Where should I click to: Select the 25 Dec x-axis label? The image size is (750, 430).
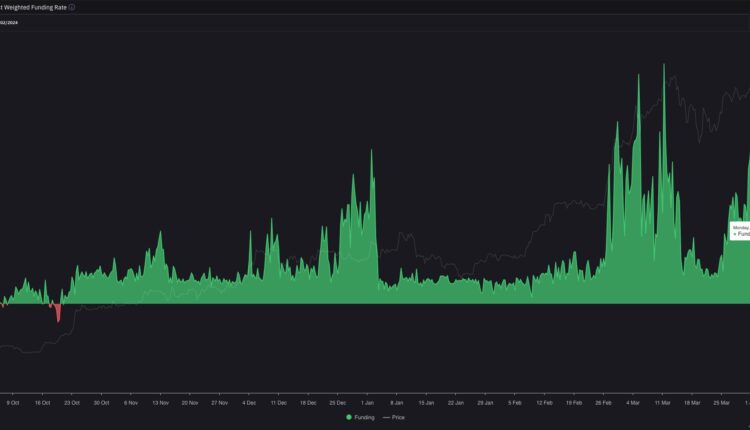tap(338, 402)
